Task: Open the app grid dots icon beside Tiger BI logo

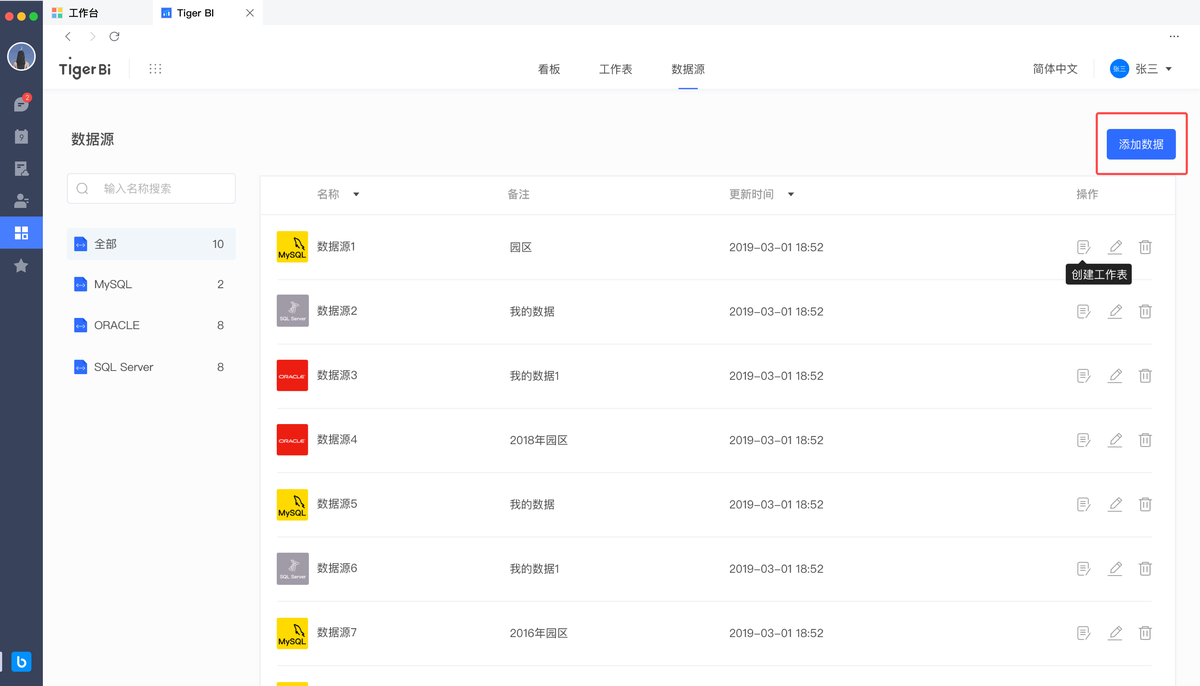Action: pyautogui.click(x=155, y=69)
